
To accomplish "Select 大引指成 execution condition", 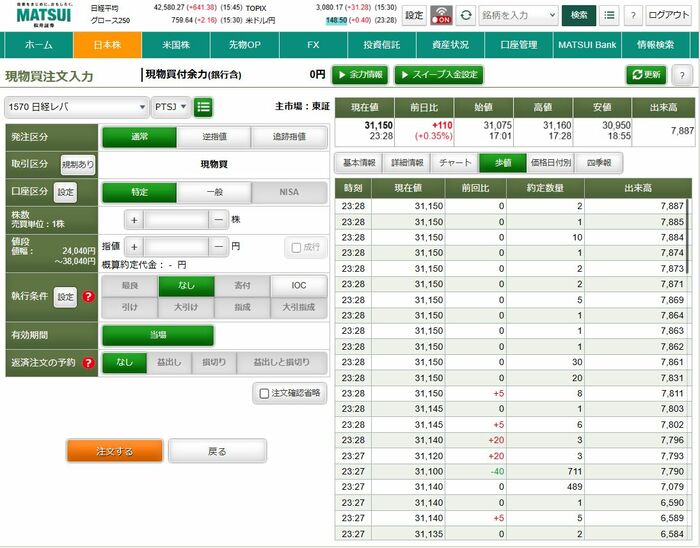I will click(299, 307).
